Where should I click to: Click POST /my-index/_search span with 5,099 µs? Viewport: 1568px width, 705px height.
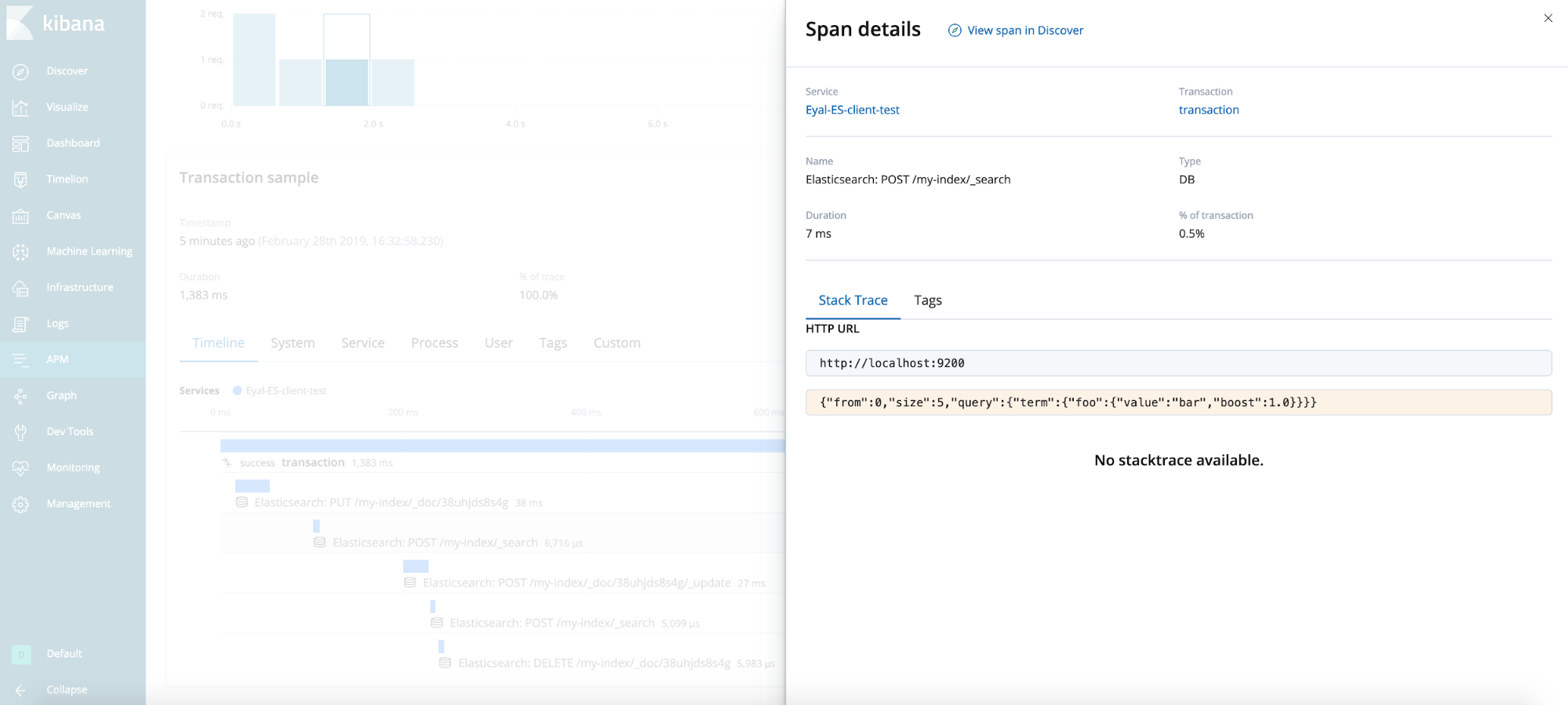click(552, 623)
